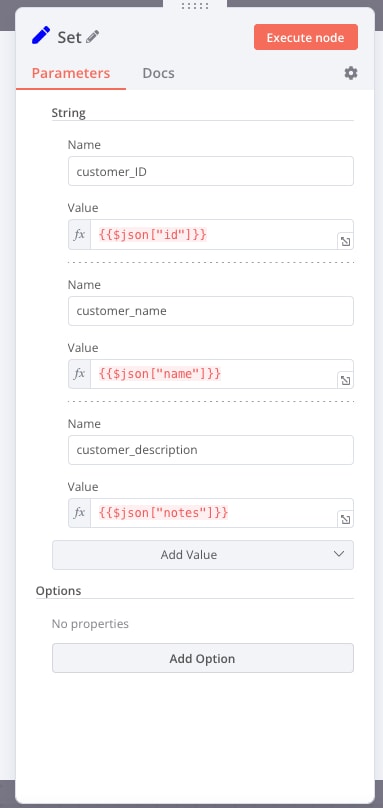Viewport: 383px width, 808px height.
Task: Click fx expression icon for notes value
Action: (x=79, y=513)
